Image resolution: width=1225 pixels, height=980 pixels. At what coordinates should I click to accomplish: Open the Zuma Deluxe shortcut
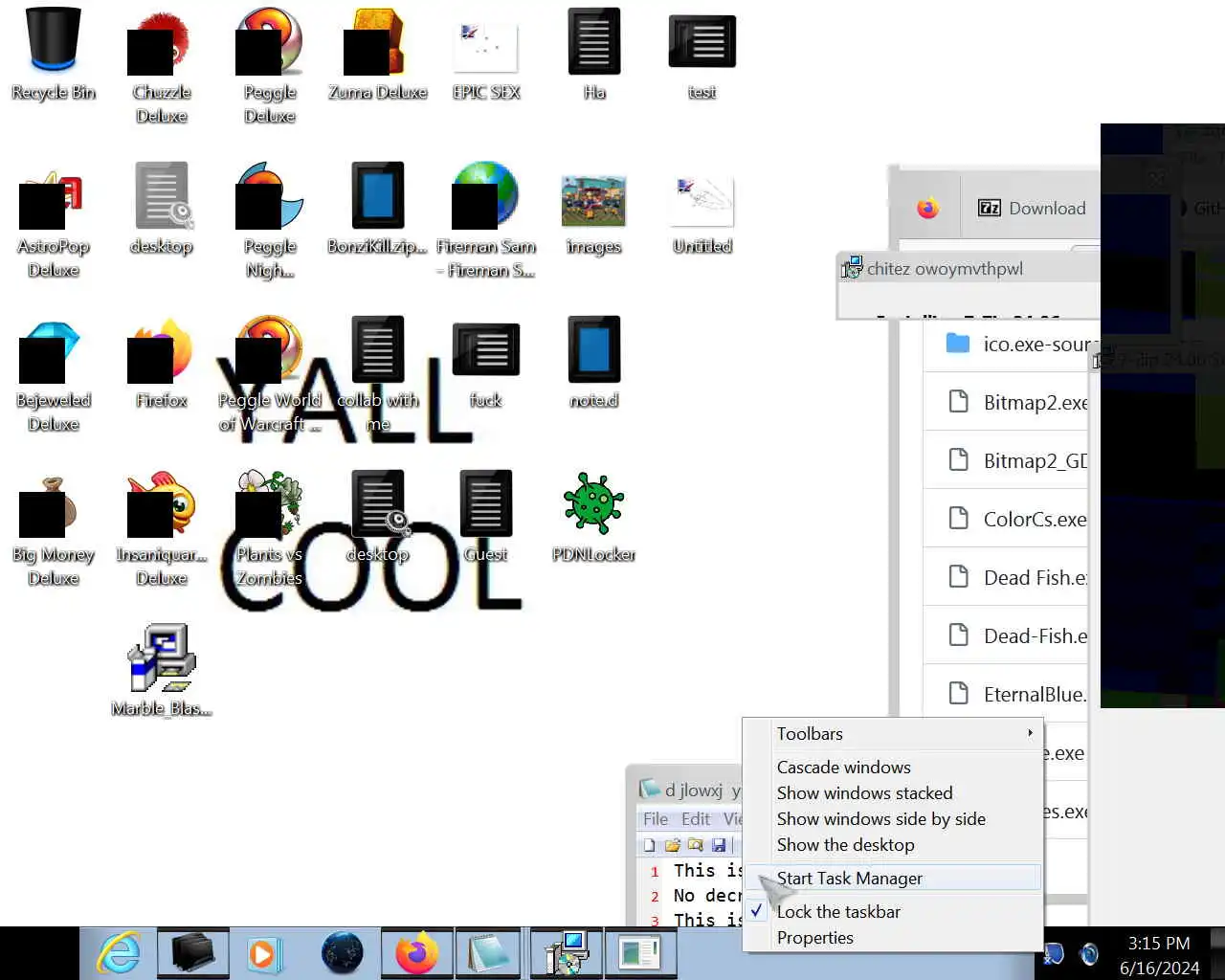click(378, 54)
